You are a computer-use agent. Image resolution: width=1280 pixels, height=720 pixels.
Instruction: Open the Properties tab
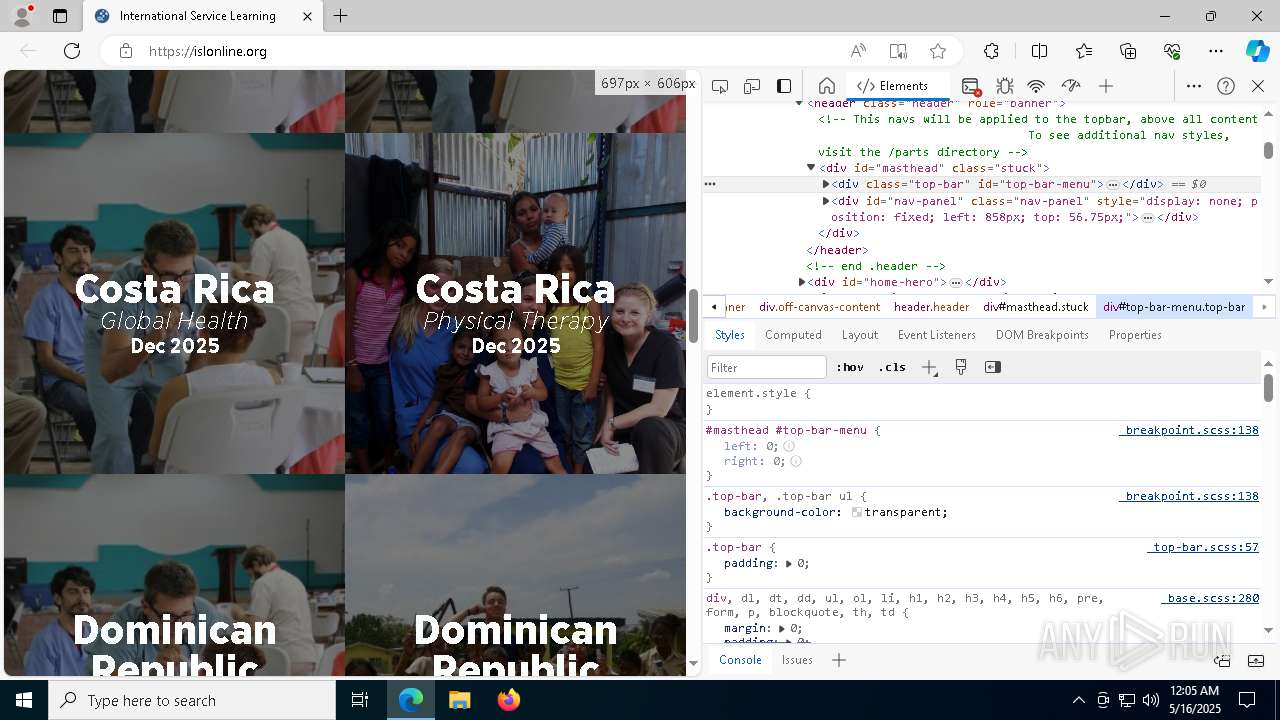point(1135,335)
